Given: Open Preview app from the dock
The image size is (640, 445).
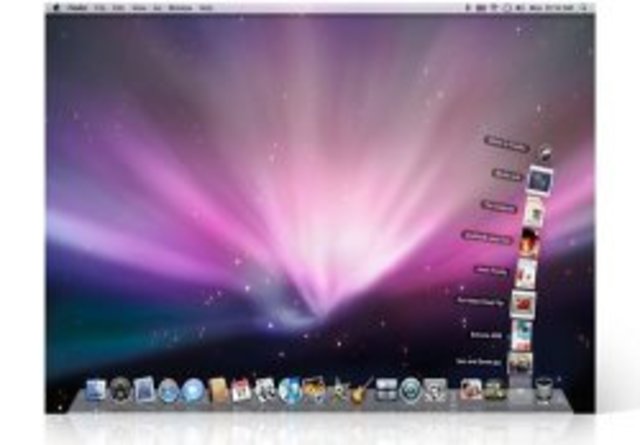Looking at the screenshot, I should pyautogui.click(x=266, y=390).
